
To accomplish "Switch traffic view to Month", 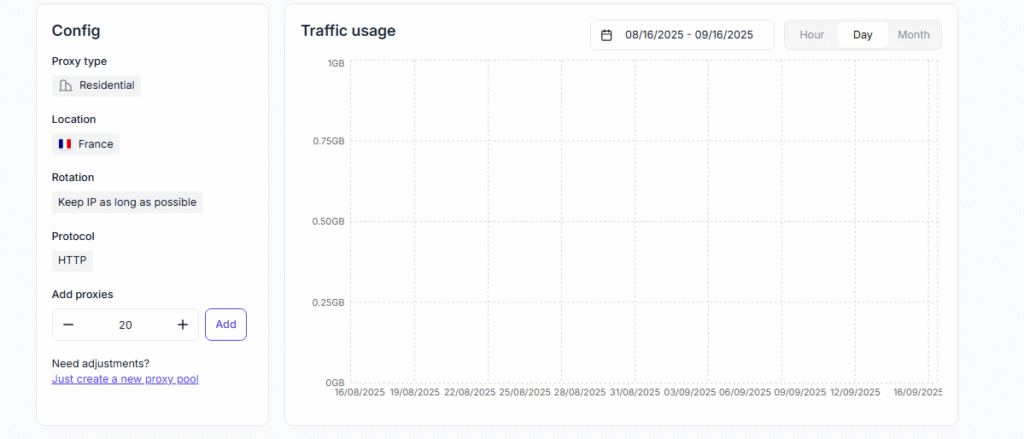I will tap(914, 35).
